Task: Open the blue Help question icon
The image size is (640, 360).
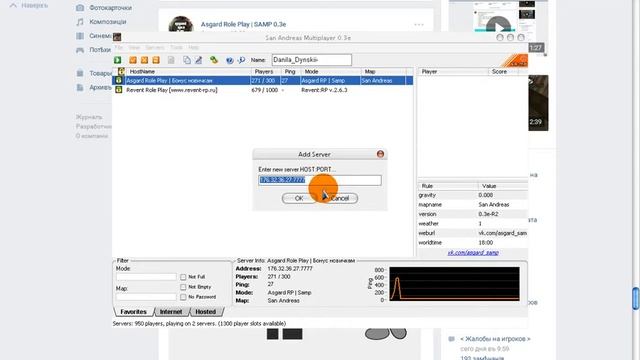Action: click(230, 60)
